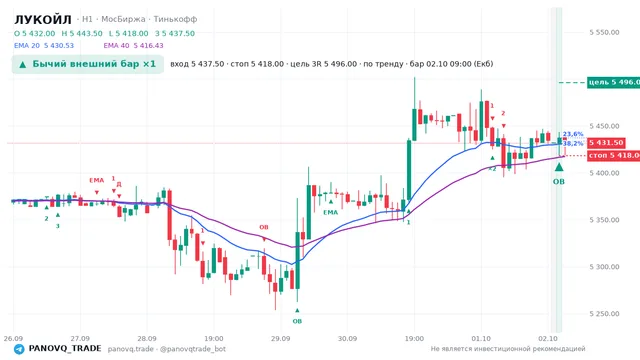Click the 5 550.00 price axis label
This screenshot has height=360, width=640.
(x=604, y=32)
